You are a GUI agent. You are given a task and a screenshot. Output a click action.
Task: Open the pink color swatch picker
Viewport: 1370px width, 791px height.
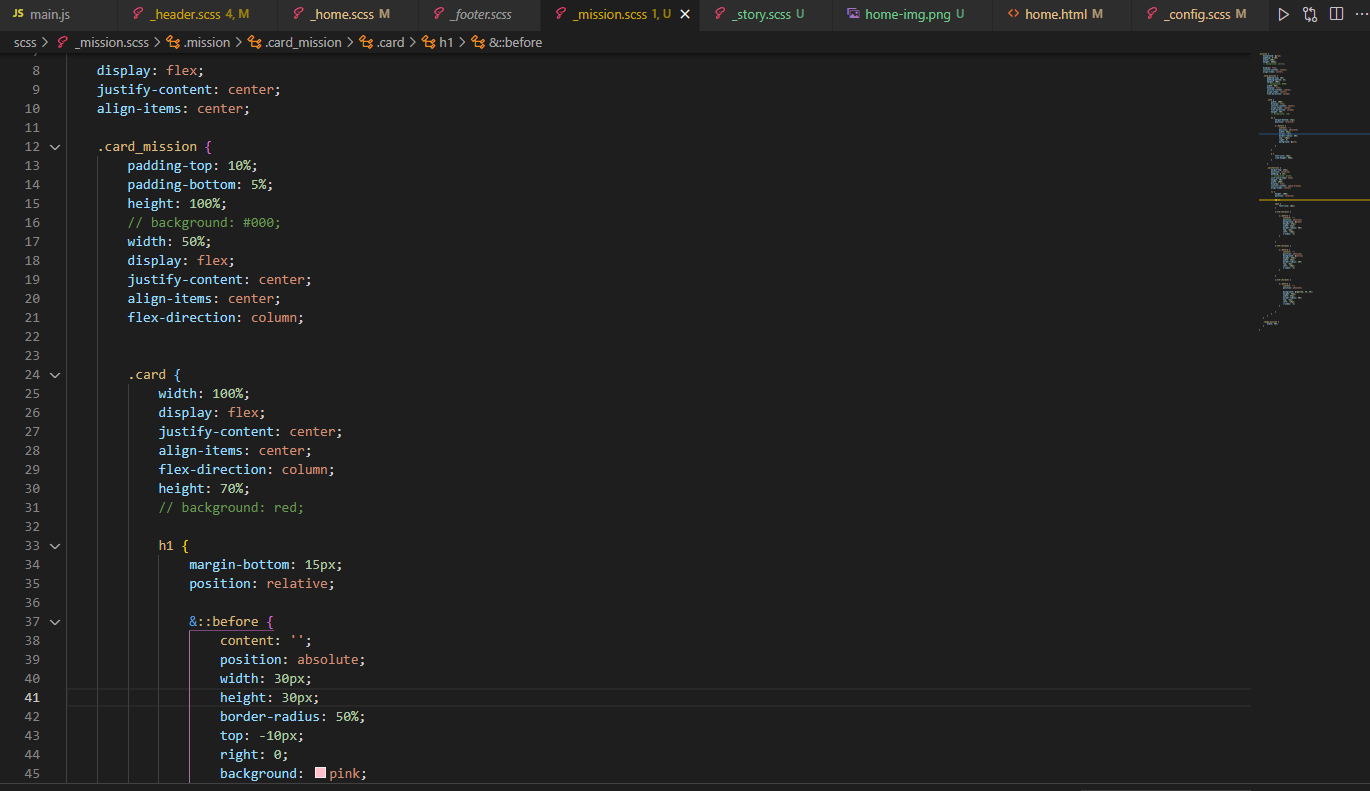coord(320,774)
